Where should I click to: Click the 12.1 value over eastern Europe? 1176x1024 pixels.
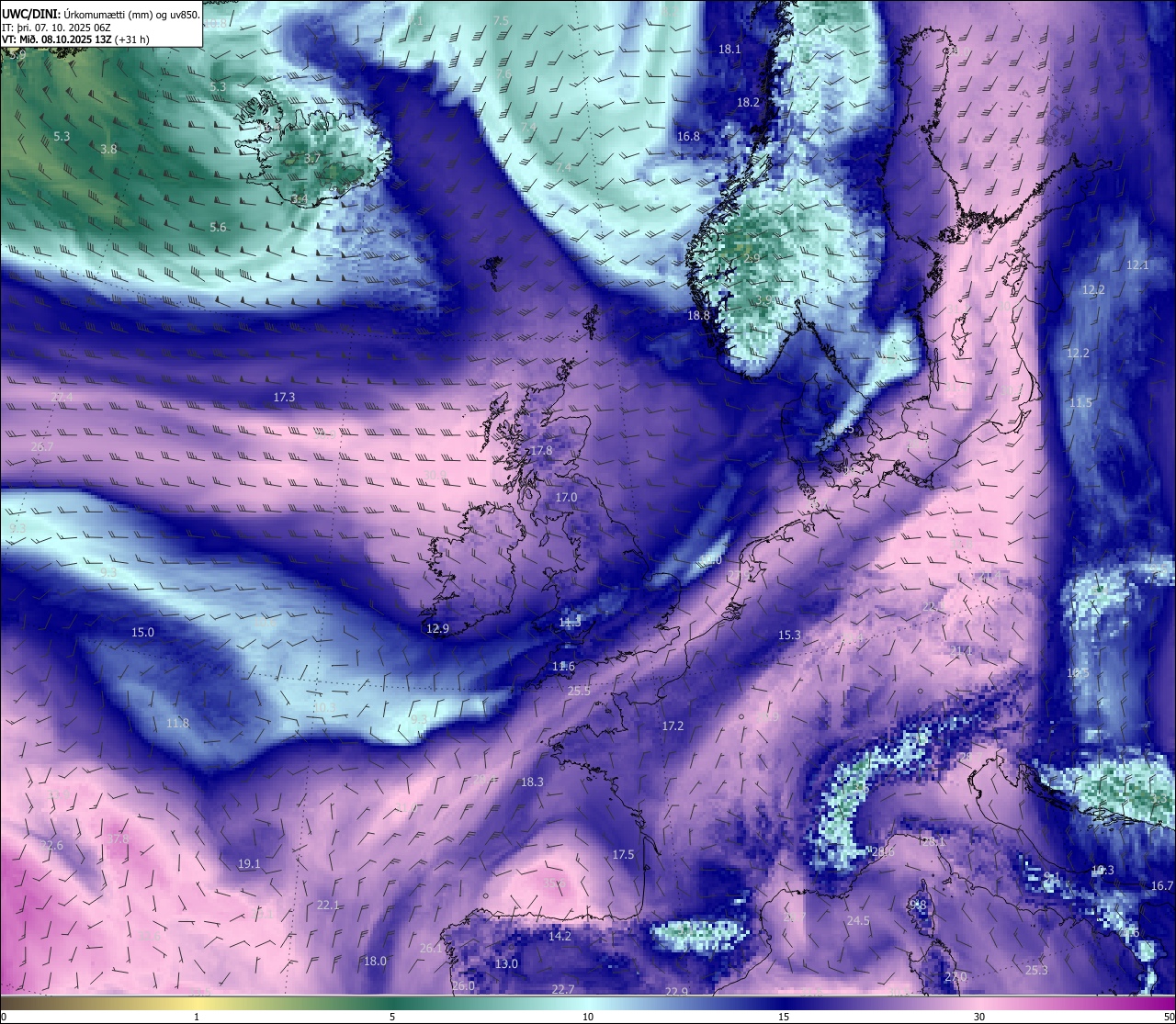coord(1137,265)
